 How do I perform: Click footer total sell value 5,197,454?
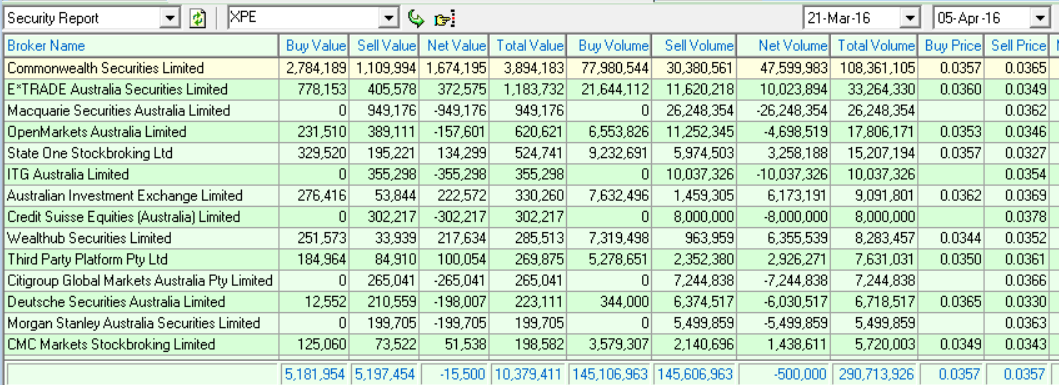[384, 374]
